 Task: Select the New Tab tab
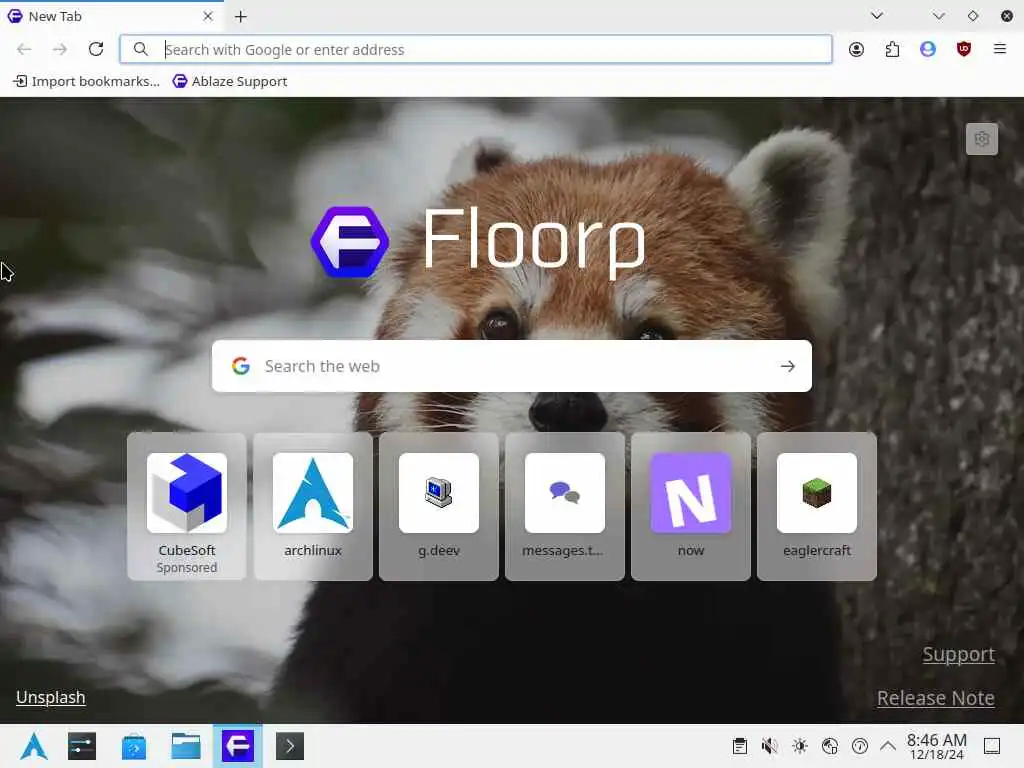111,16
